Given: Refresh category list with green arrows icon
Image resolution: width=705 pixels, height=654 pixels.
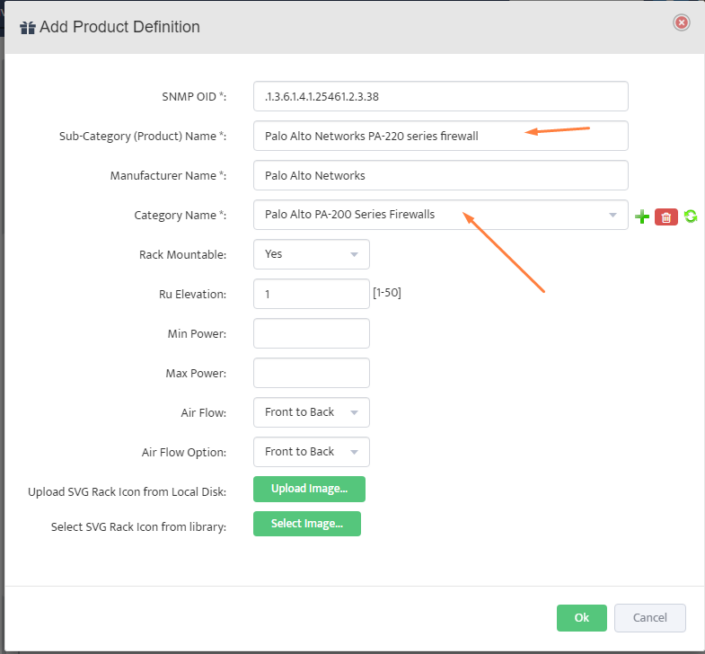Looking at the screenshot, I should coord(690,216).
